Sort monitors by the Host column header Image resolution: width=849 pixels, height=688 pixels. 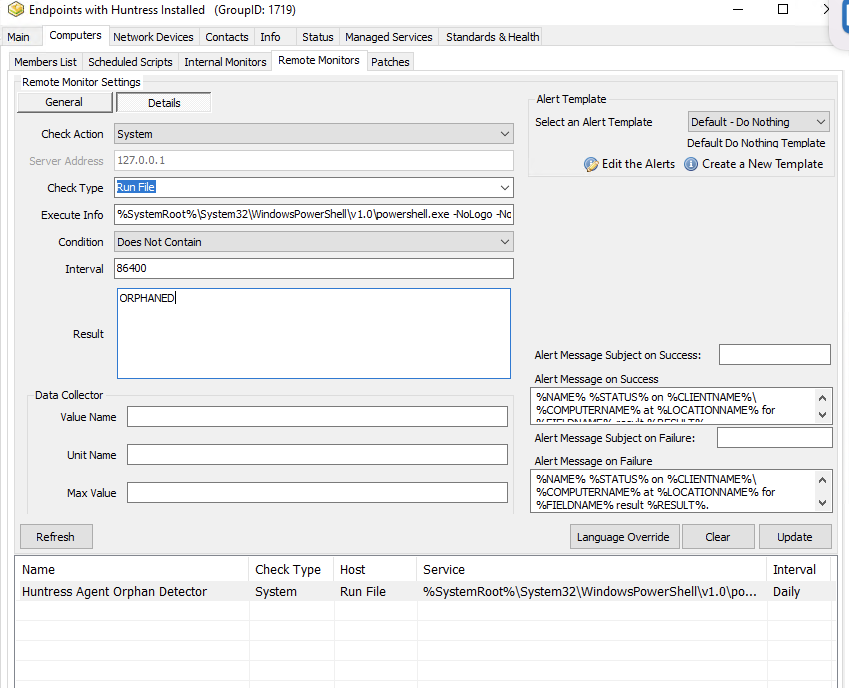(376, 569)
